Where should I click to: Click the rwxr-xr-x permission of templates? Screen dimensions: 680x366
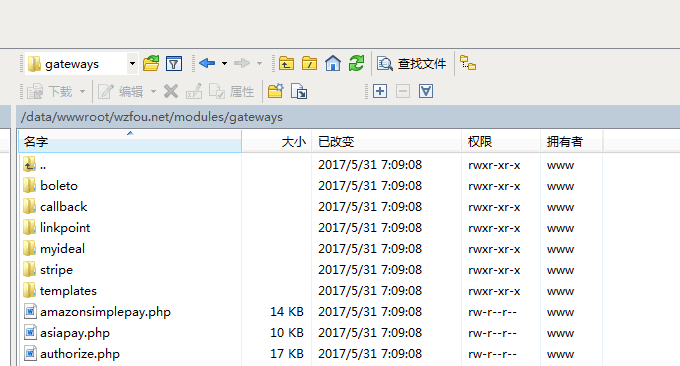point(494,291)
